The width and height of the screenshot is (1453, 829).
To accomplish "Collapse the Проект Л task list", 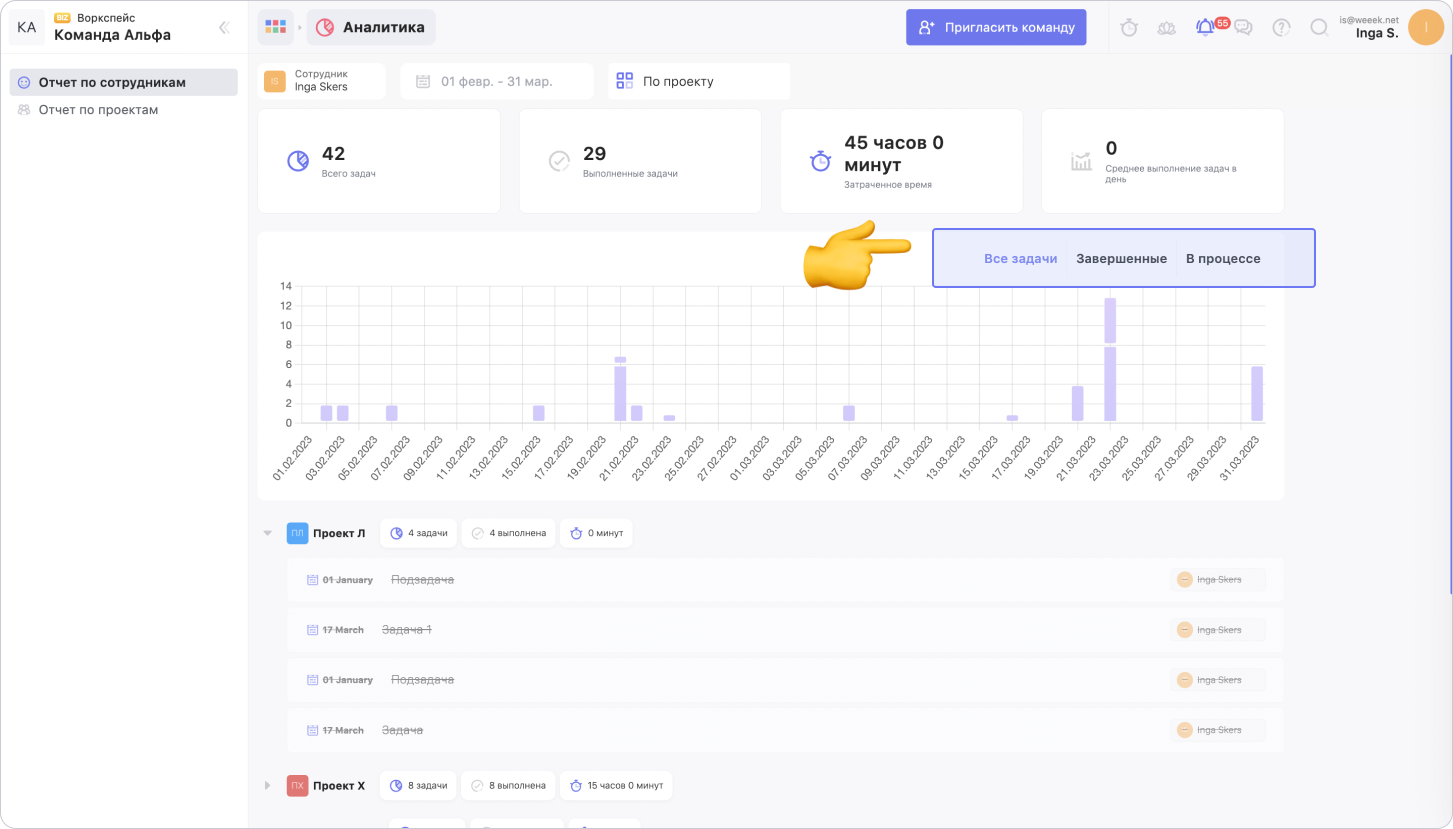I will 267,533.
